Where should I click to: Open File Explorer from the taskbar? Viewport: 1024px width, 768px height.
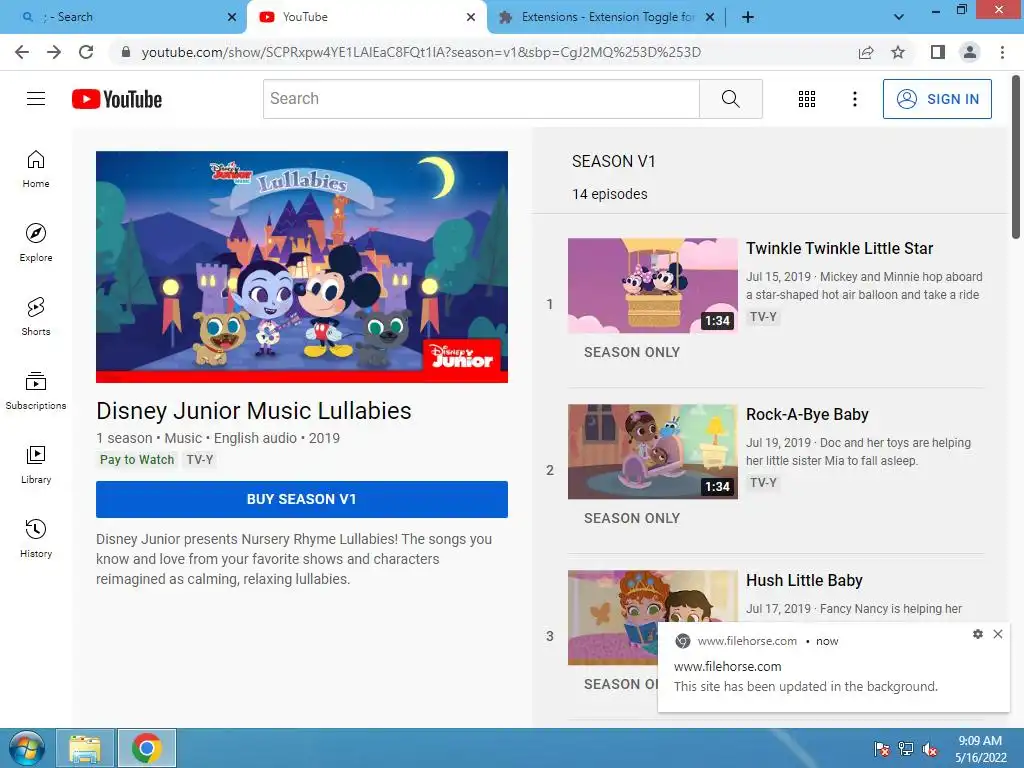coord(85,748)
